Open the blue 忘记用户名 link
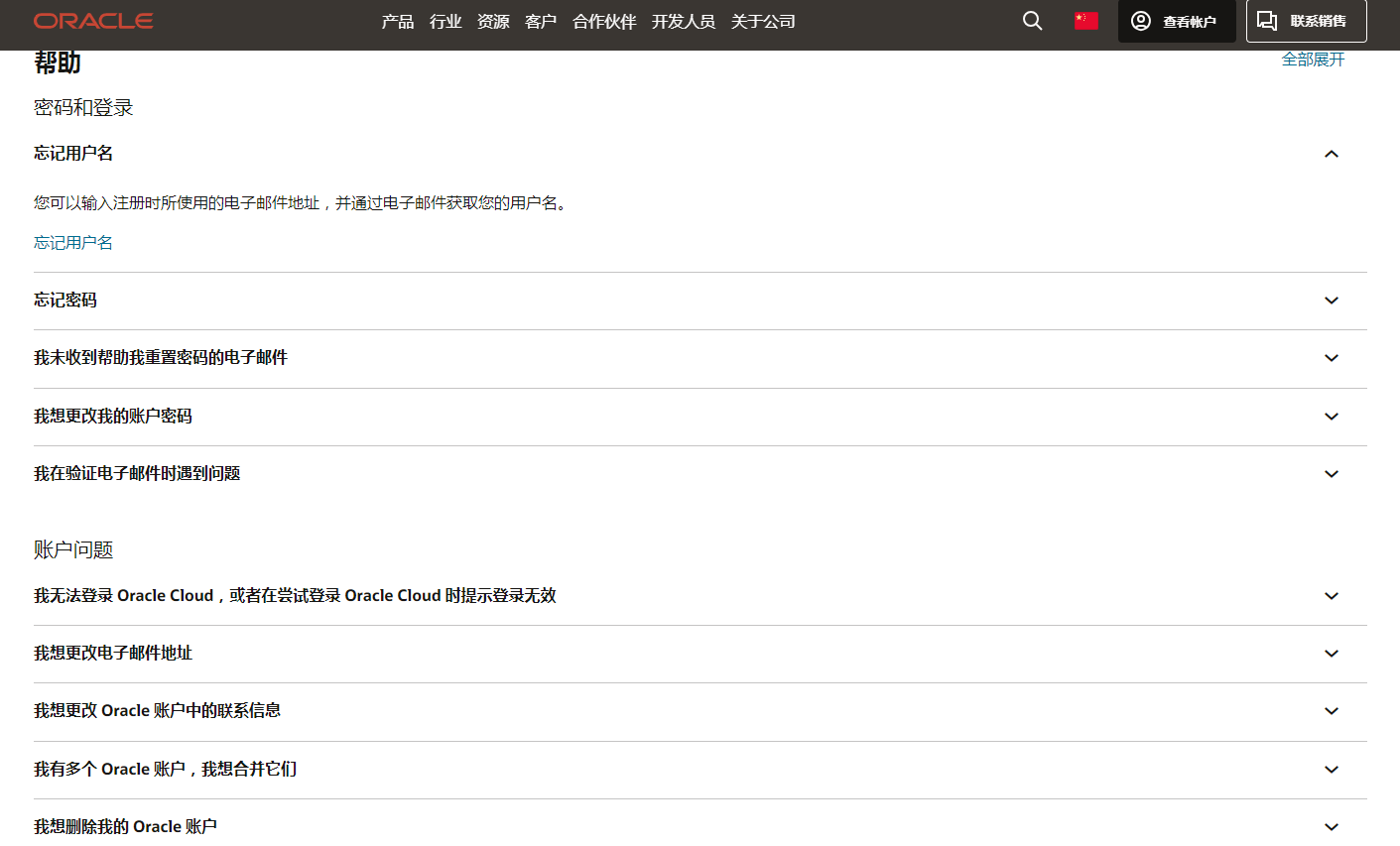 point(73,242)
